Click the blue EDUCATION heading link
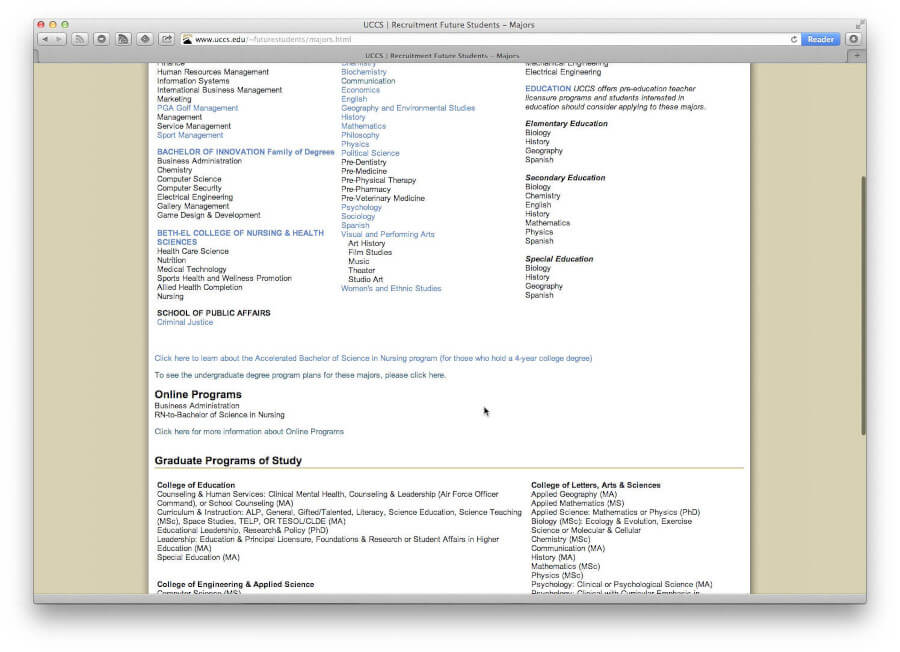 548,88
